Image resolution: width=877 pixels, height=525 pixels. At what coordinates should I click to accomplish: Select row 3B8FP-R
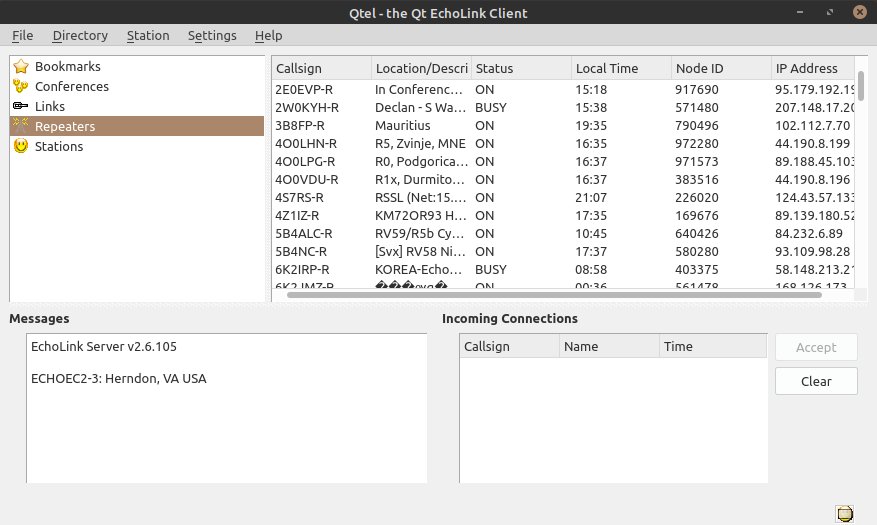click(563, 125)
